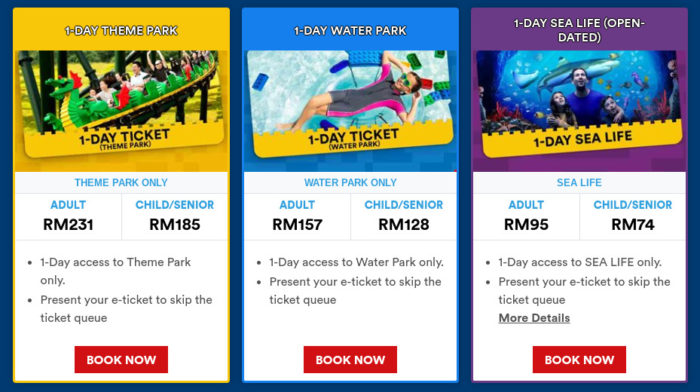This screenshot has width=700, height=392.
Task: Click BOOK NOW for SEA LIFE ticket
Action: (x=579, y=359)
